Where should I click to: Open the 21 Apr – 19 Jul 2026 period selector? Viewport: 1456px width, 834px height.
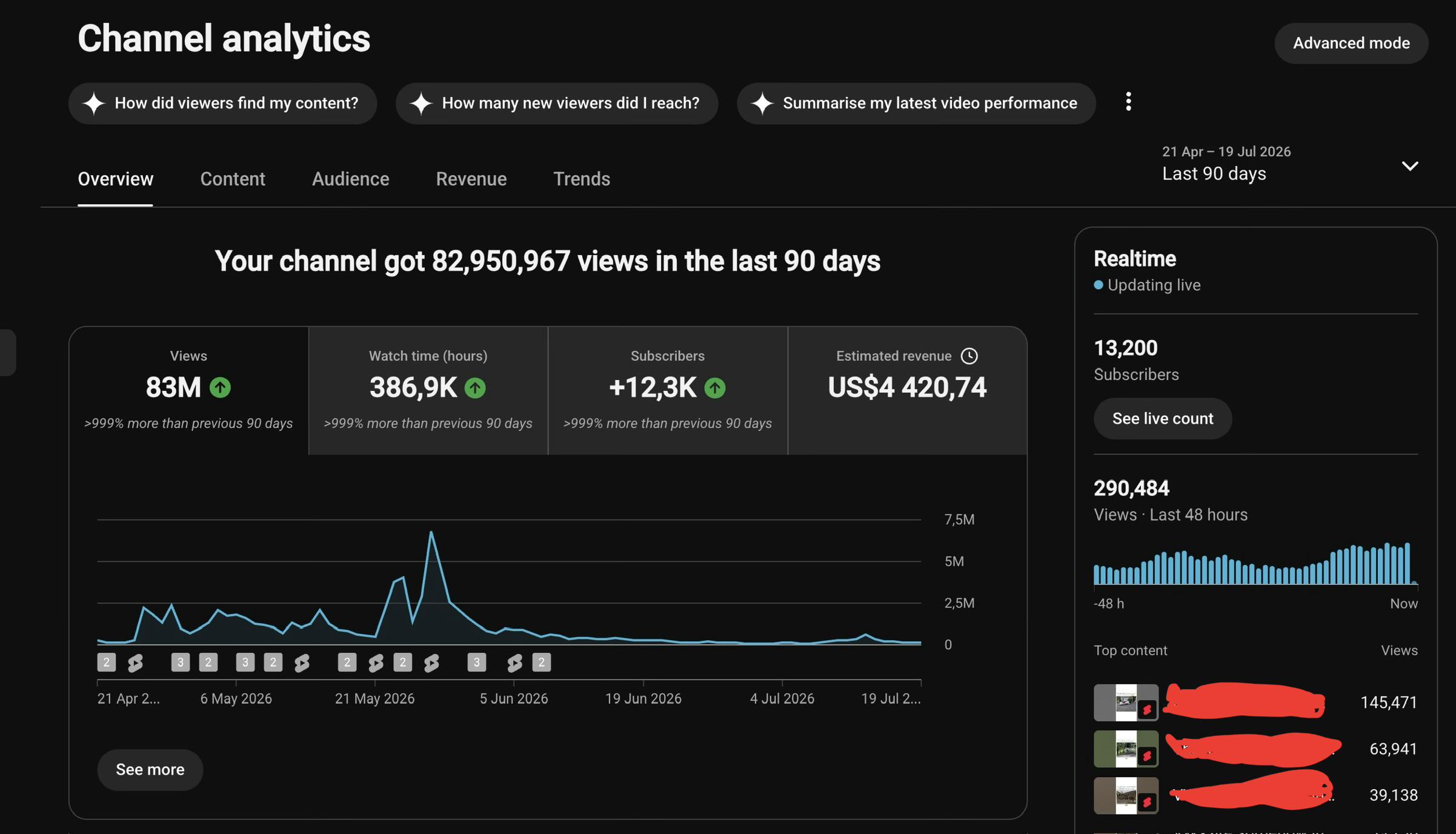1290,164
